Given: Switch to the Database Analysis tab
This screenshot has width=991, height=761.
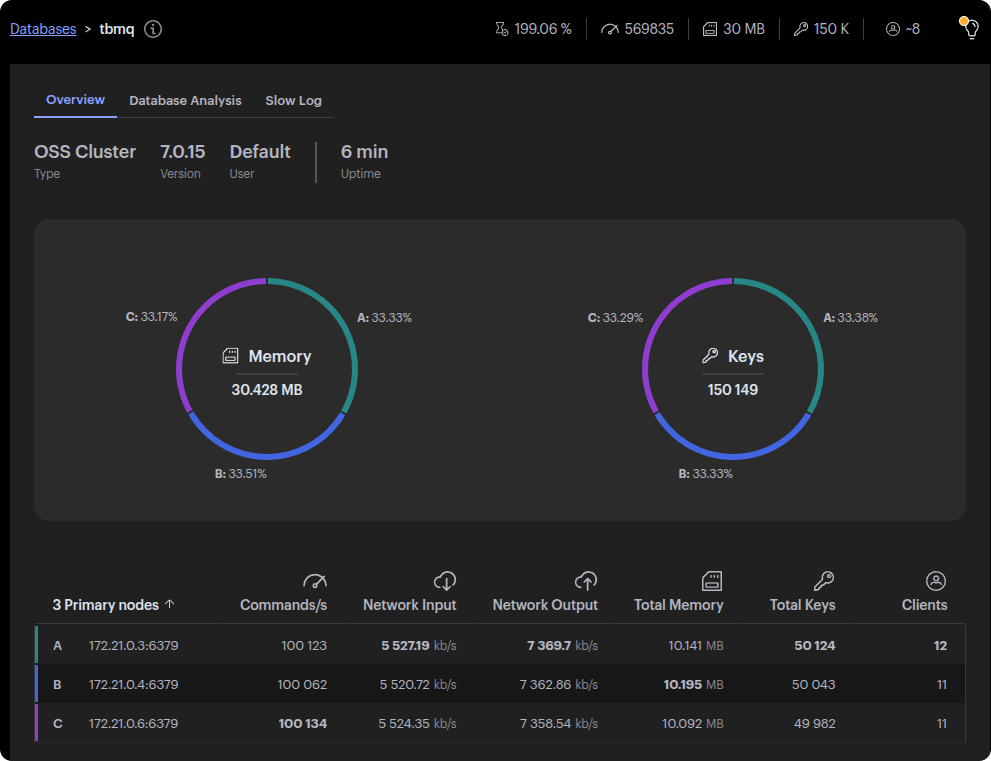Looking at the screenshot, I should tap(185, 101).
